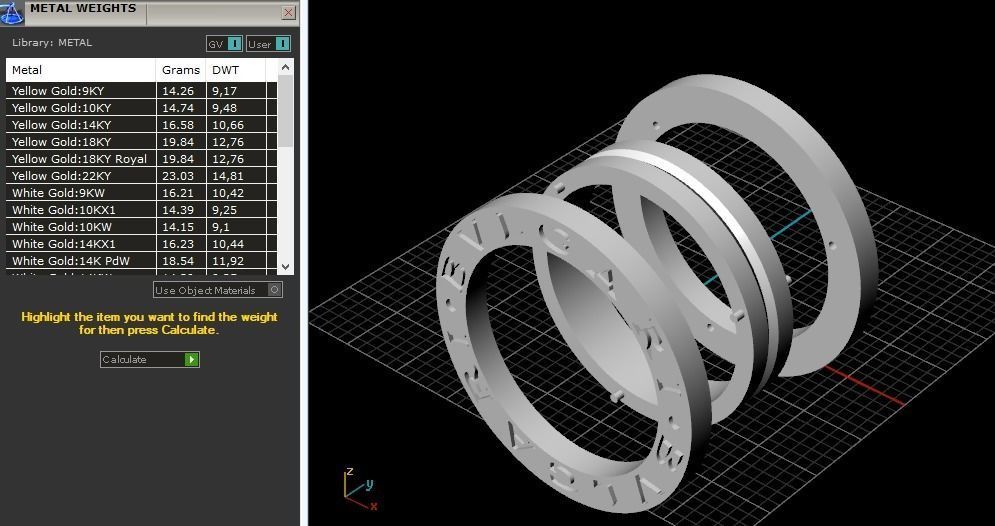Viewport: 995px width, 526px height.
Task: Close the Metal Weights panel
Action: (289, 12)
